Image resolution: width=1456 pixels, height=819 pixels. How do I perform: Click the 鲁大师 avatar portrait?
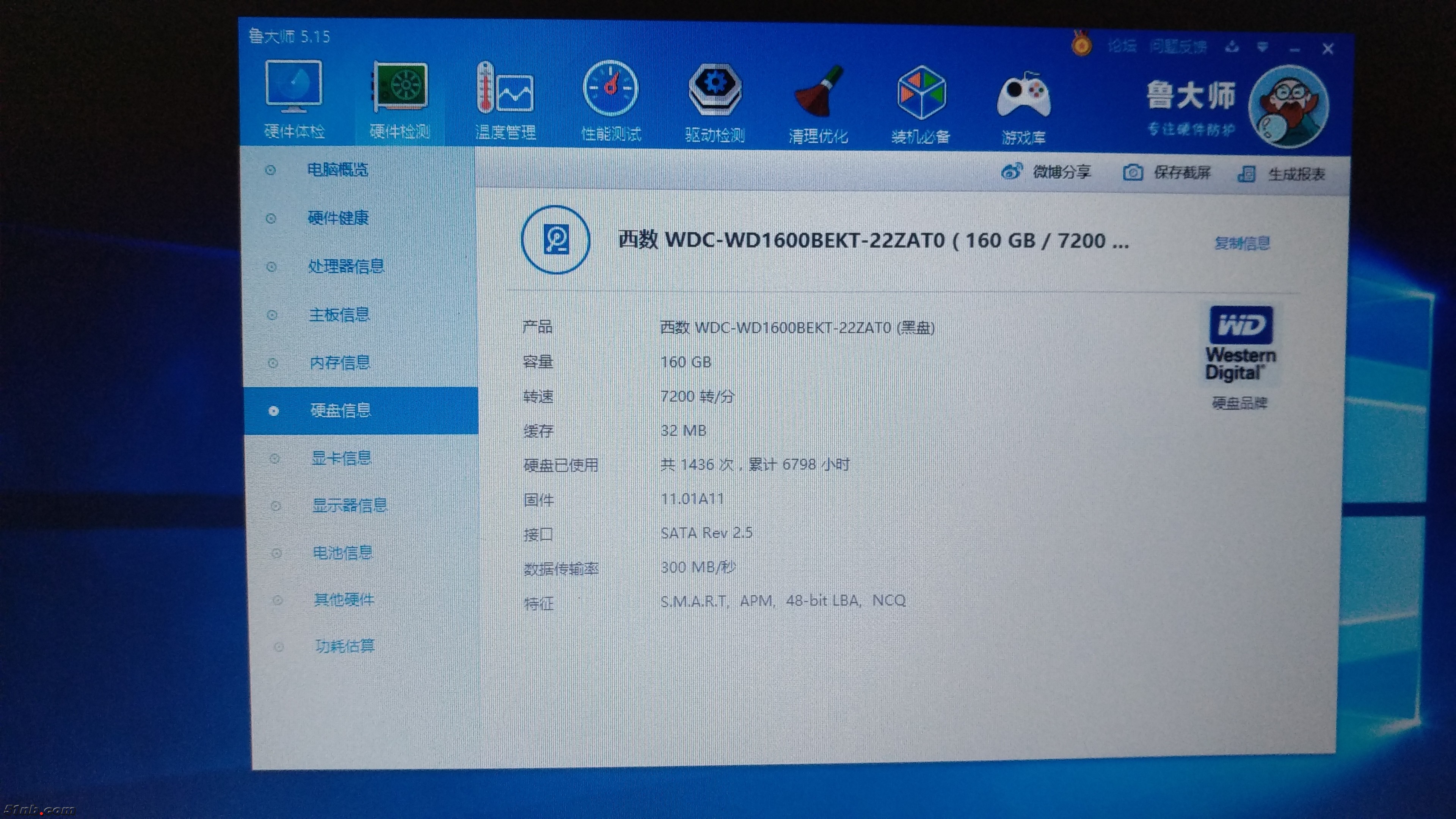tap(1289, 106)
